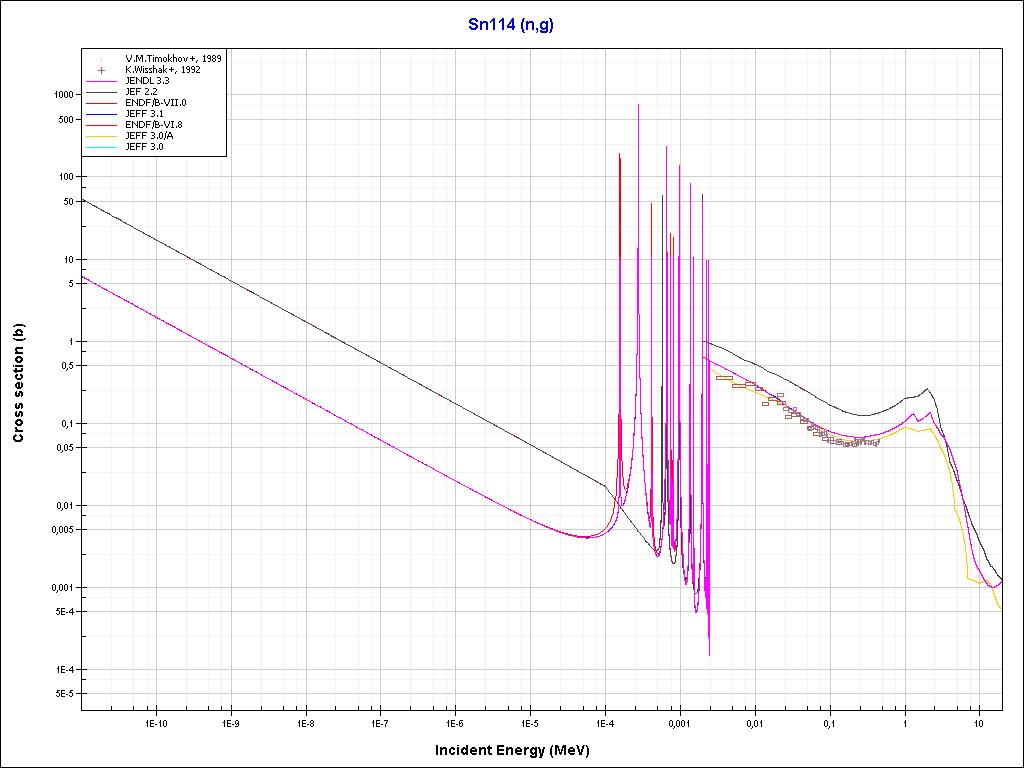Select the ENDF/B-VII.0 legend label
This screenshot has height=768, width=1024.
click(155, 103)
